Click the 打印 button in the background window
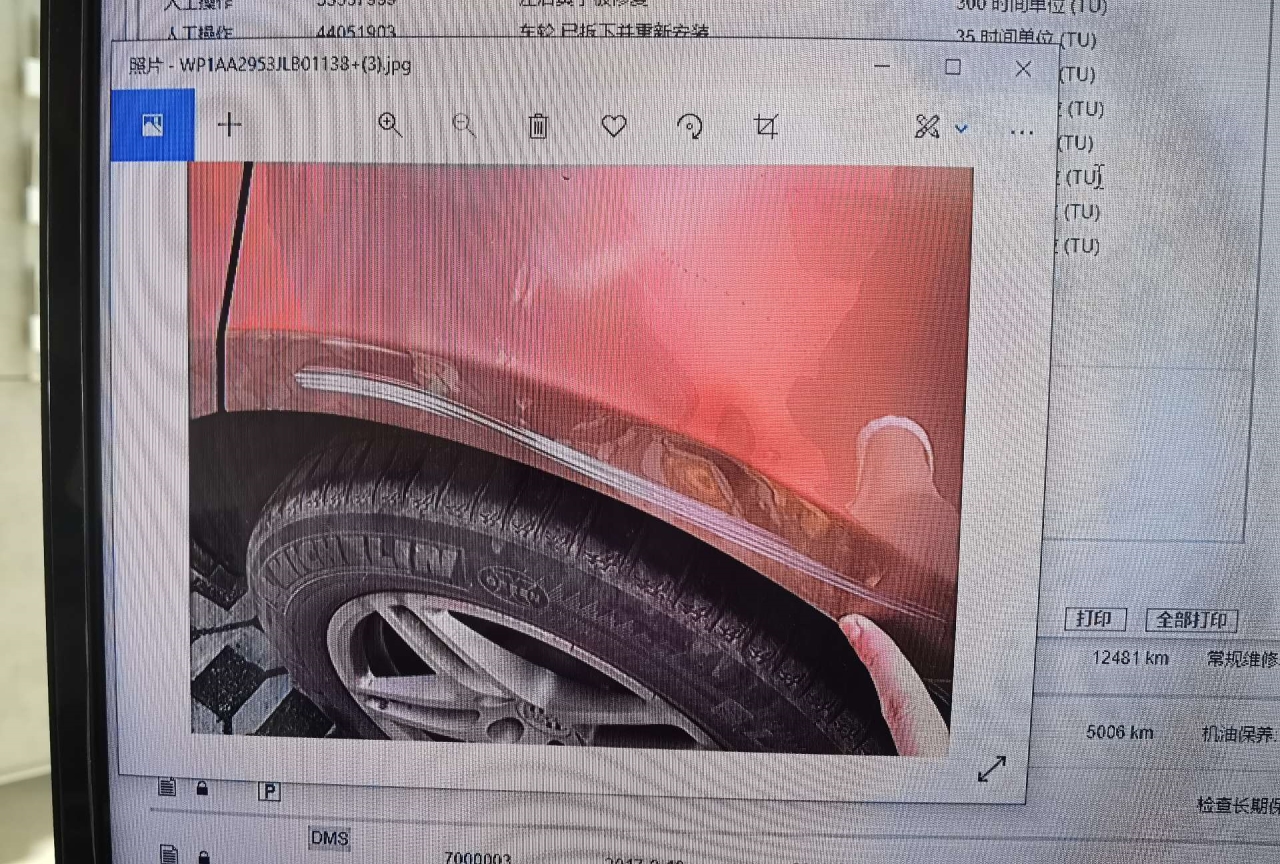Image resolution: width=1280 pixels, height=864 pixels. coord(1095,619)
